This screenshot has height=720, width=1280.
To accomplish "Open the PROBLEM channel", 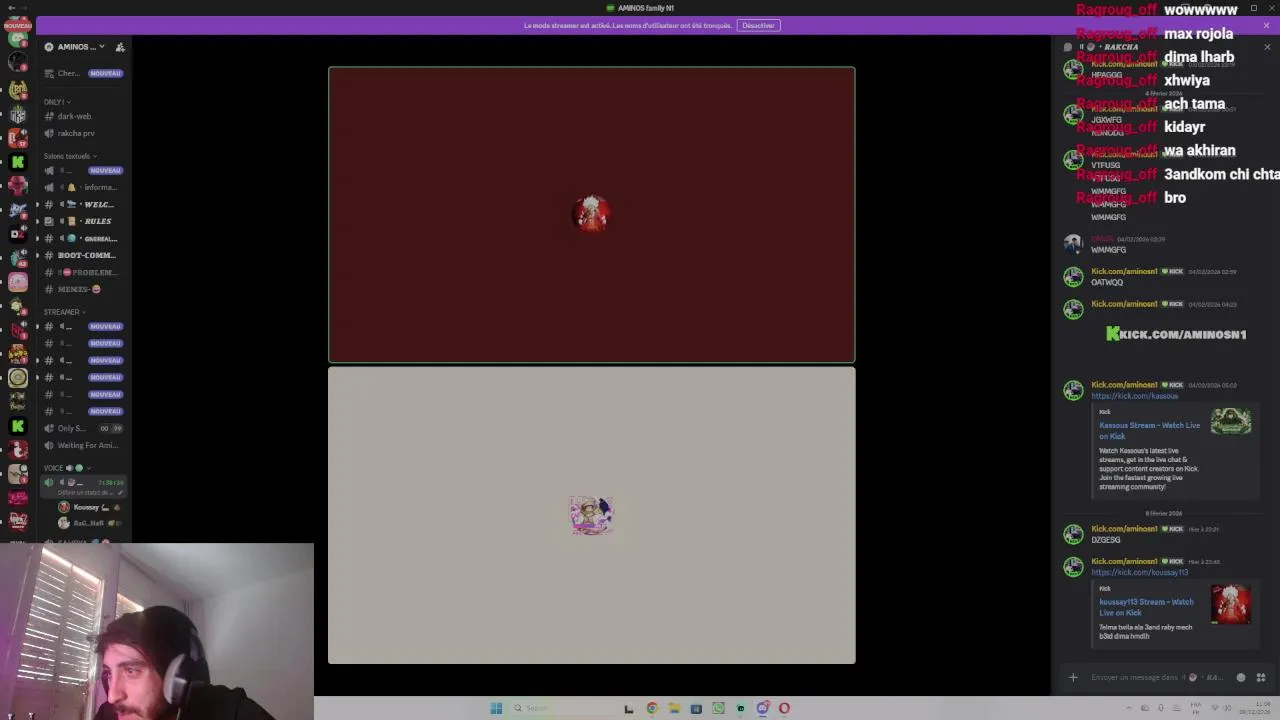I will click(x=85, y=272).
